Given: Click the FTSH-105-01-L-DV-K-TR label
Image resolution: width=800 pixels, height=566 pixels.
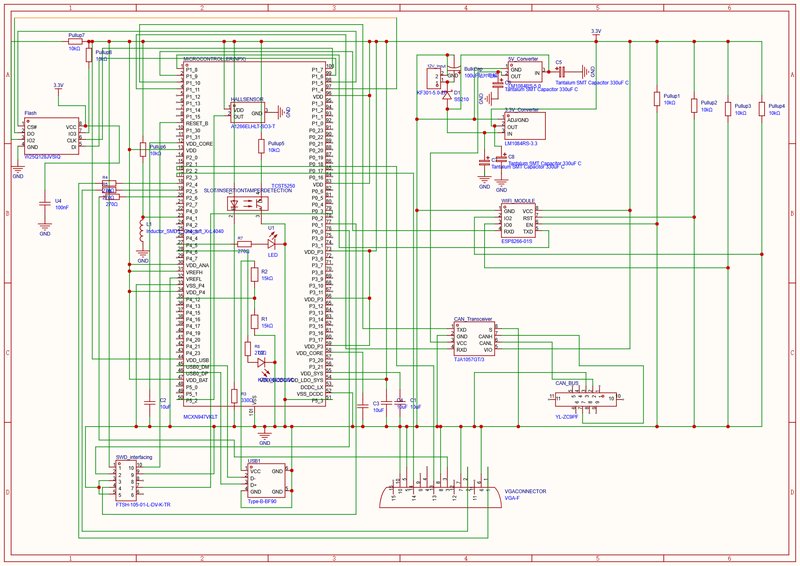Looking at the screenshot, I should click(x=143, y=505).
